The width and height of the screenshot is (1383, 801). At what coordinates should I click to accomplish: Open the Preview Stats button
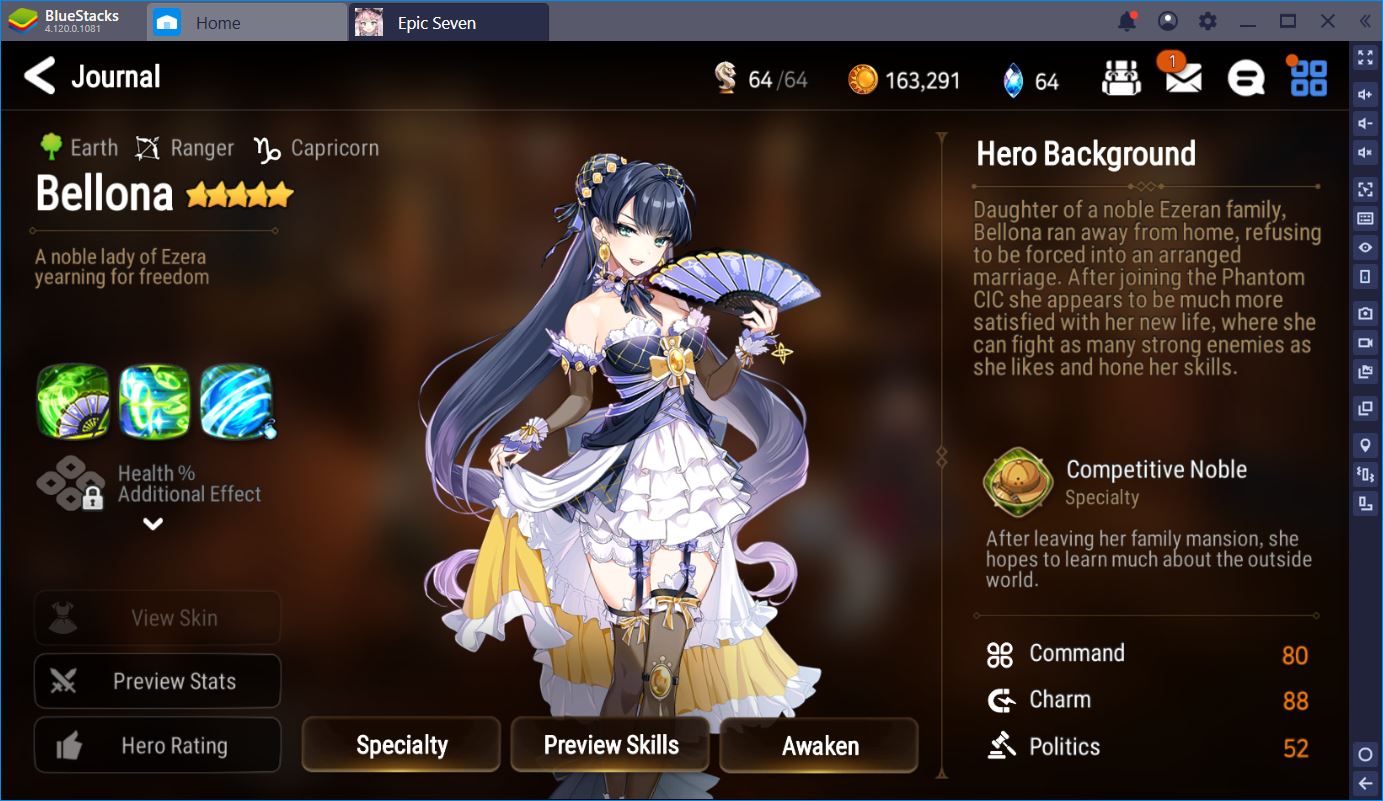coord(157,681)
